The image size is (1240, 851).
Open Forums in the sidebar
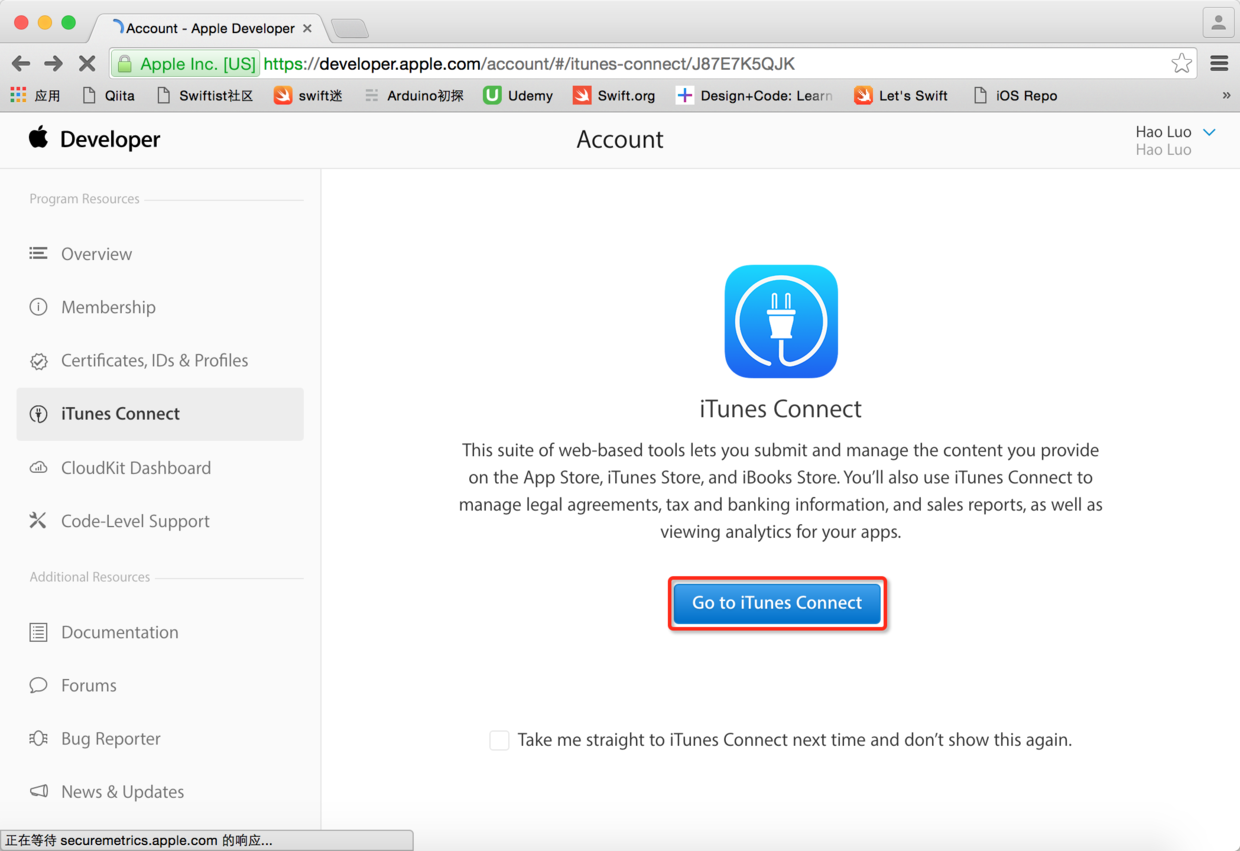click(160, 685)
